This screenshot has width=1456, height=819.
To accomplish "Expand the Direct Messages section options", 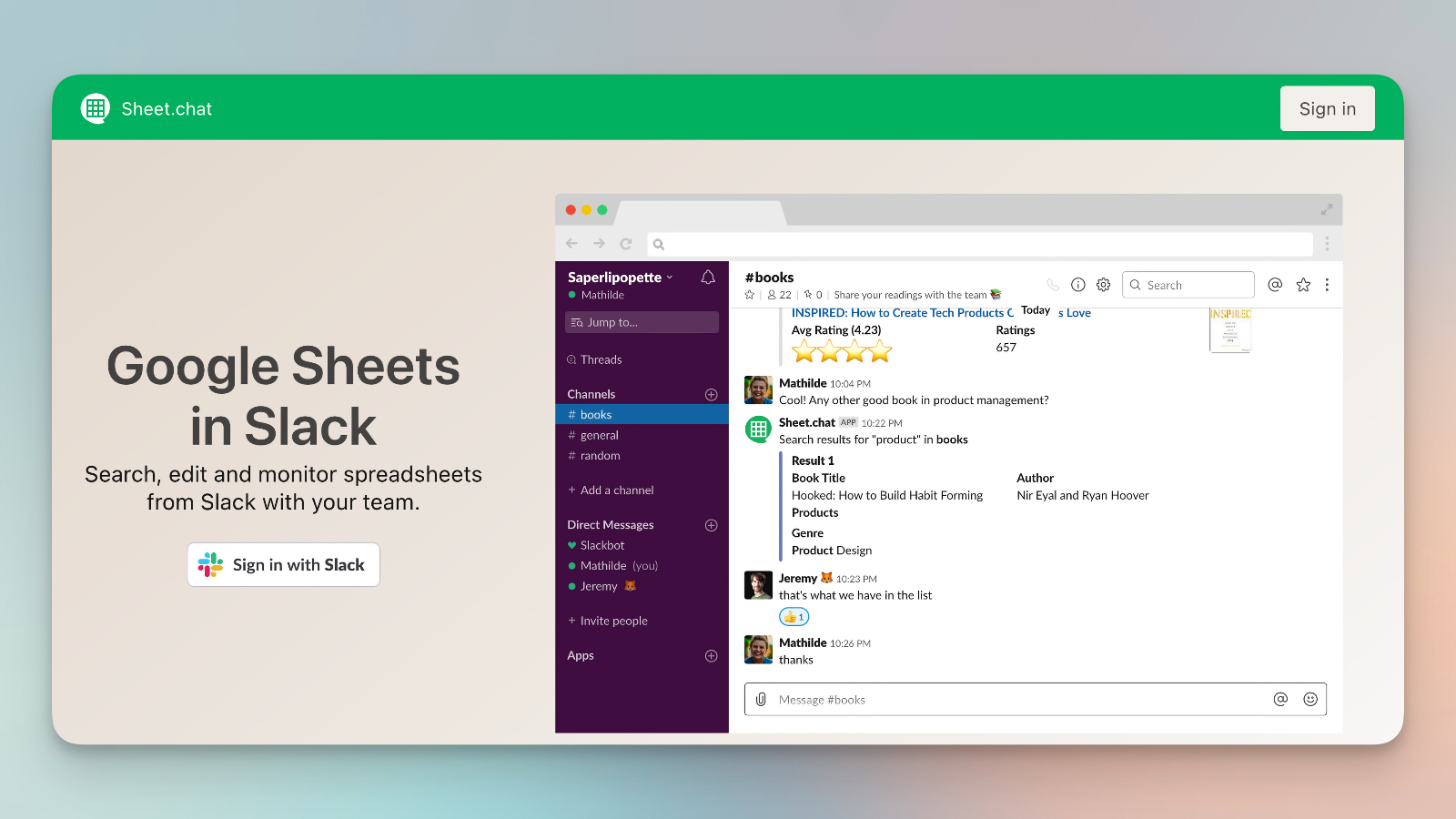I will tap(711, 525).
